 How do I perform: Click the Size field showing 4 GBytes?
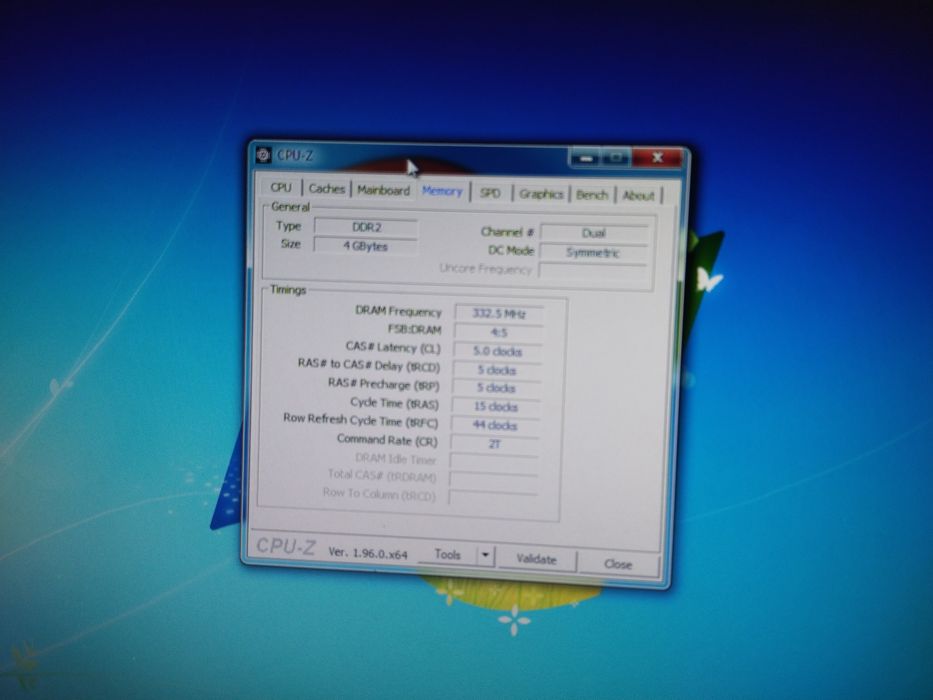pos(365,246)
